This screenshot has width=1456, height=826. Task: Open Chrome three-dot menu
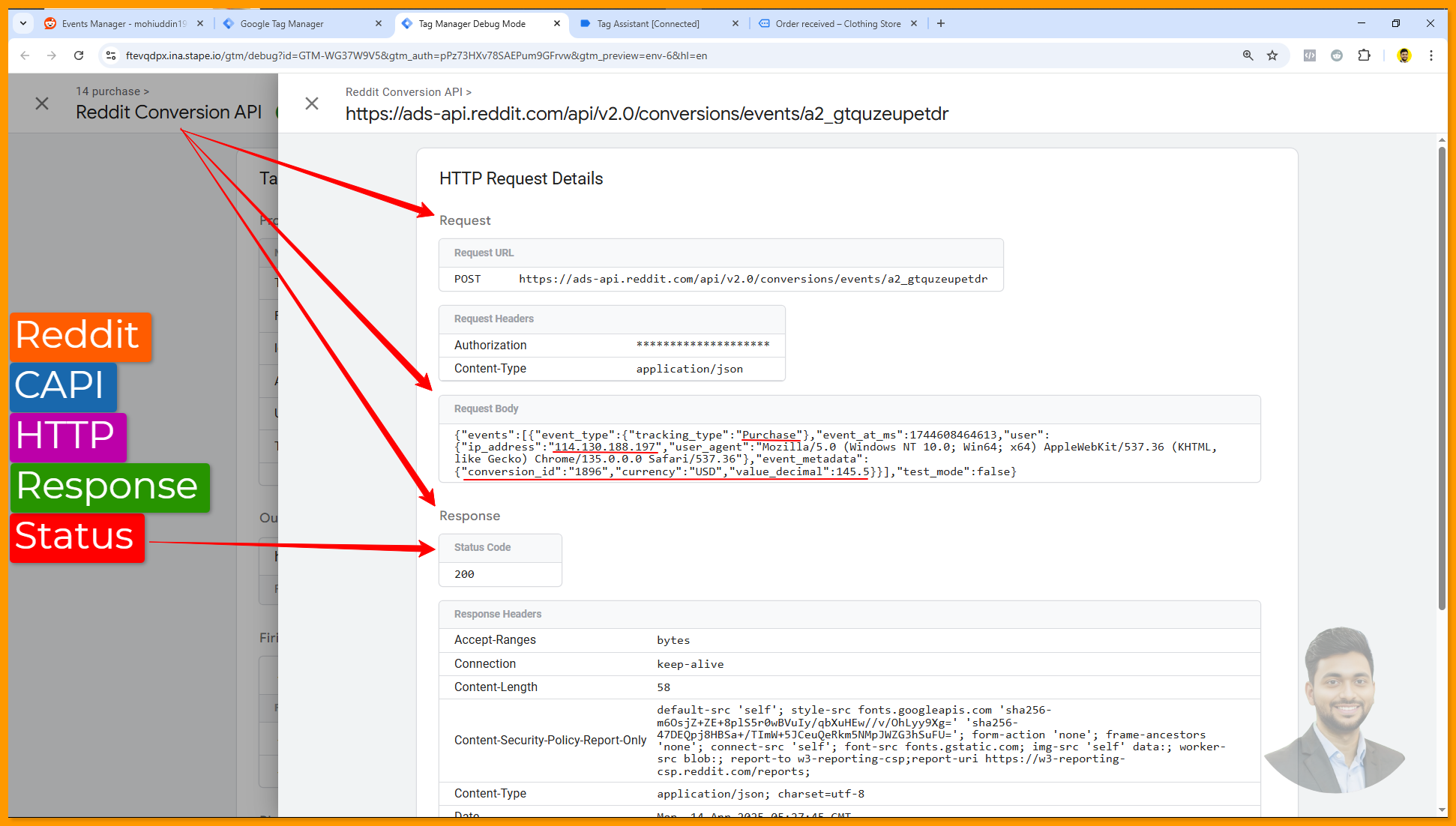1431,55
